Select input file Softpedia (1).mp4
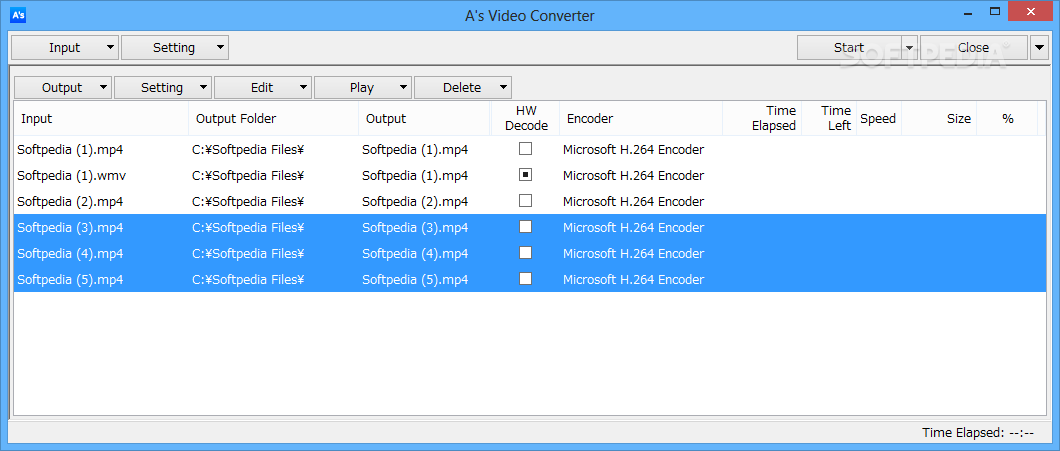This screenshot has width=1060, height=451. 70,149
